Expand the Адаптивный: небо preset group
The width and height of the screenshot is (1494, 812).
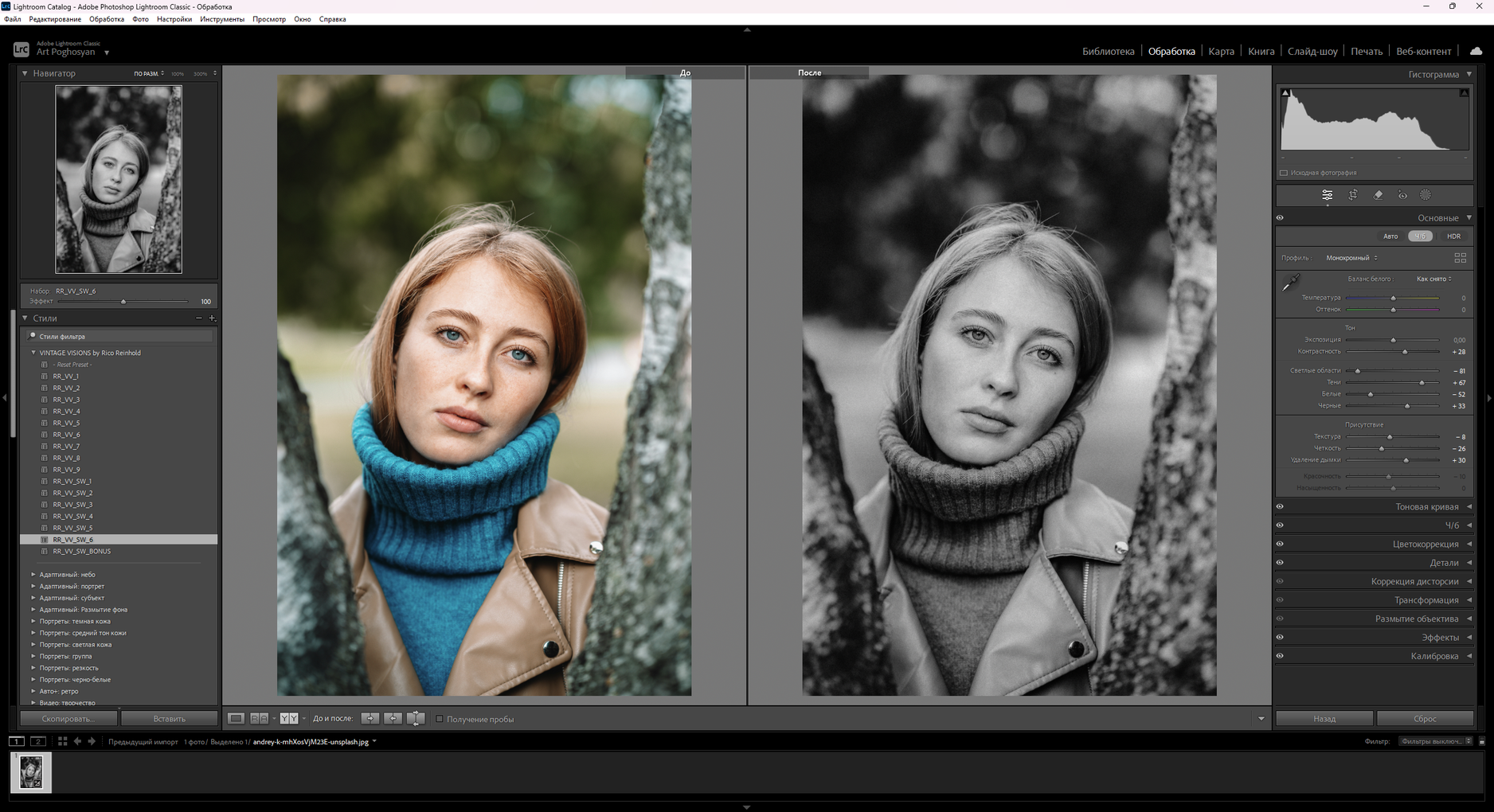pos(33,575)
